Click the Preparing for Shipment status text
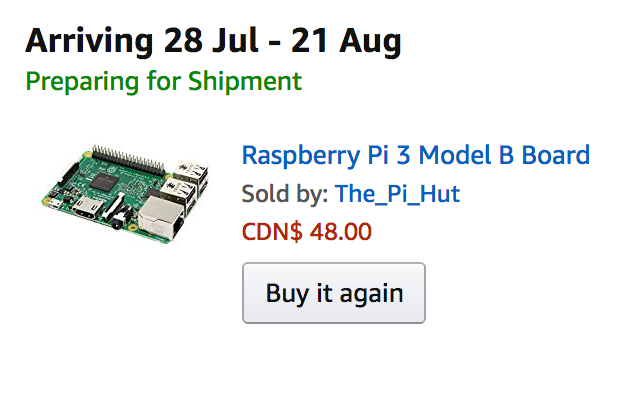The width and height of the screenshot is (638, 414). tap(164, 81)
